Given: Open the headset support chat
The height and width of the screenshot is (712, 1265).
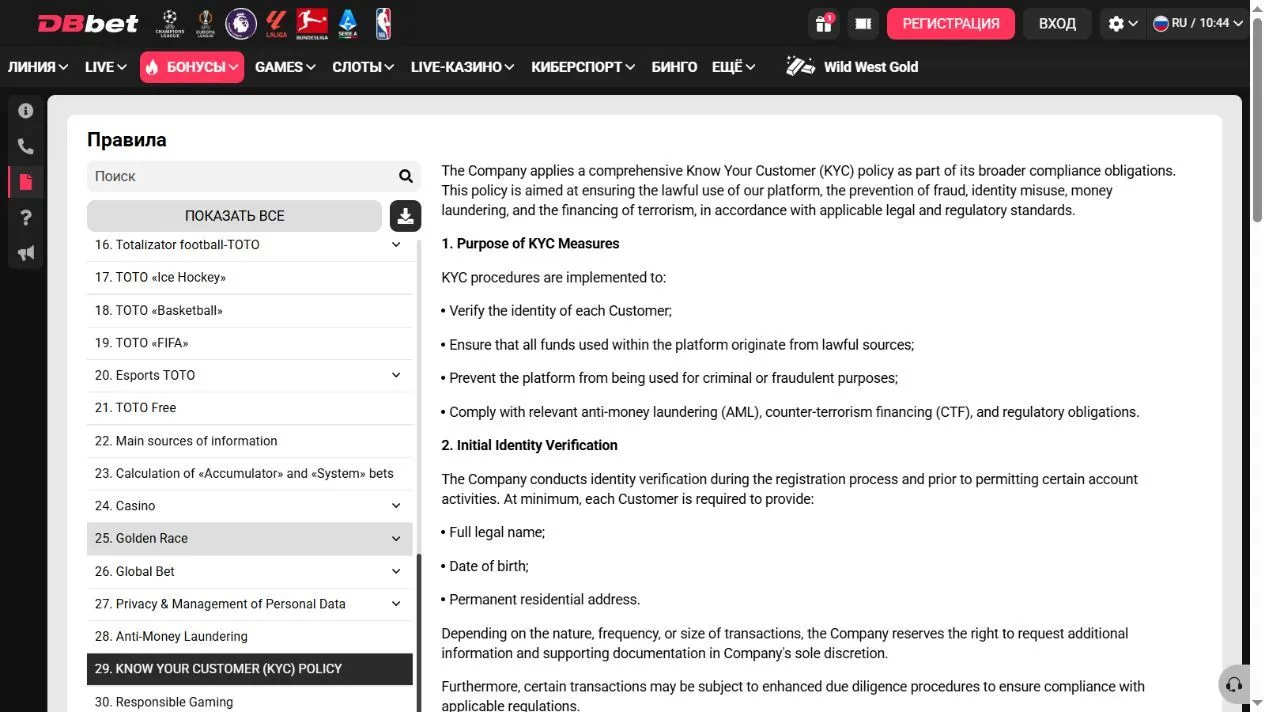Looking at the screenshot, I should pyautogui.click(x=1234, y=685).
